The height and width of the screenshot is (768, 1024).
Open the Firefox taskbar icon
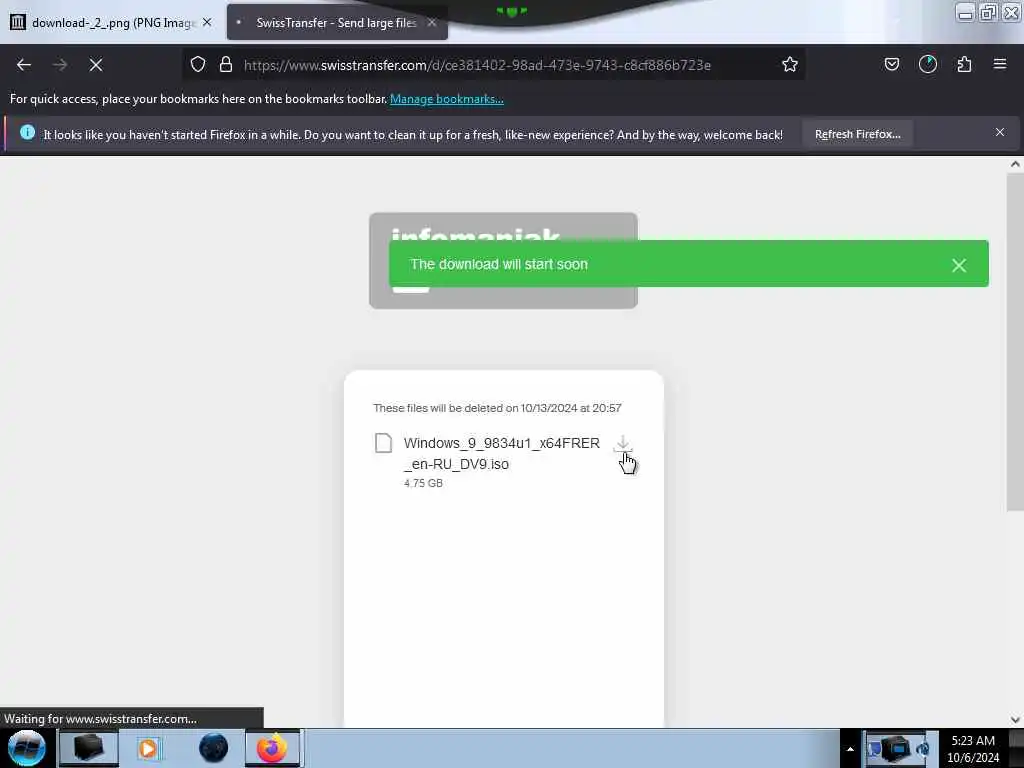coord(272,748)
